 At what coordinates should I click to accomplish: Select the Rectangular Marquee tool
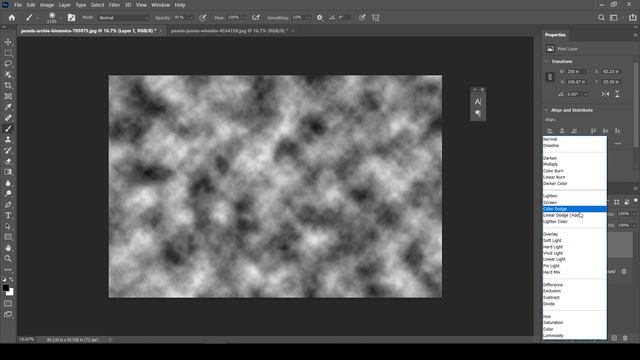[x=8, y=53]
